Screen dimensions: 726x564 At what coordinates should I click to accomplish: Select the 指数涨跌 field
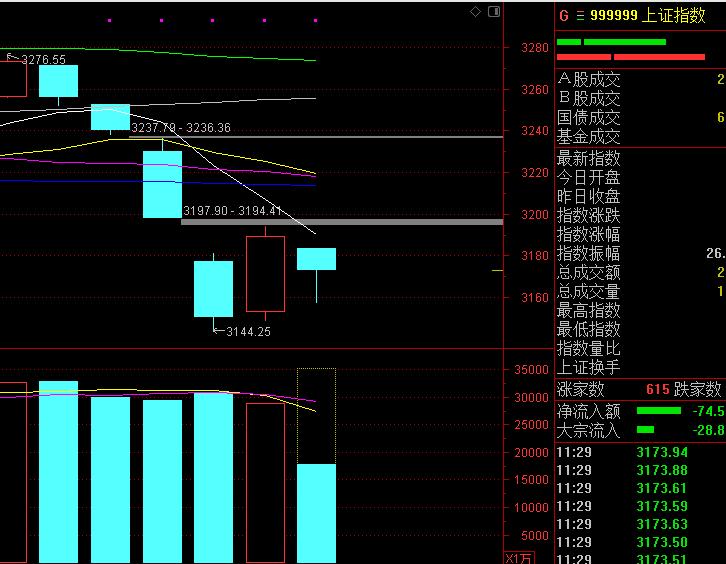tap(640, 215)
